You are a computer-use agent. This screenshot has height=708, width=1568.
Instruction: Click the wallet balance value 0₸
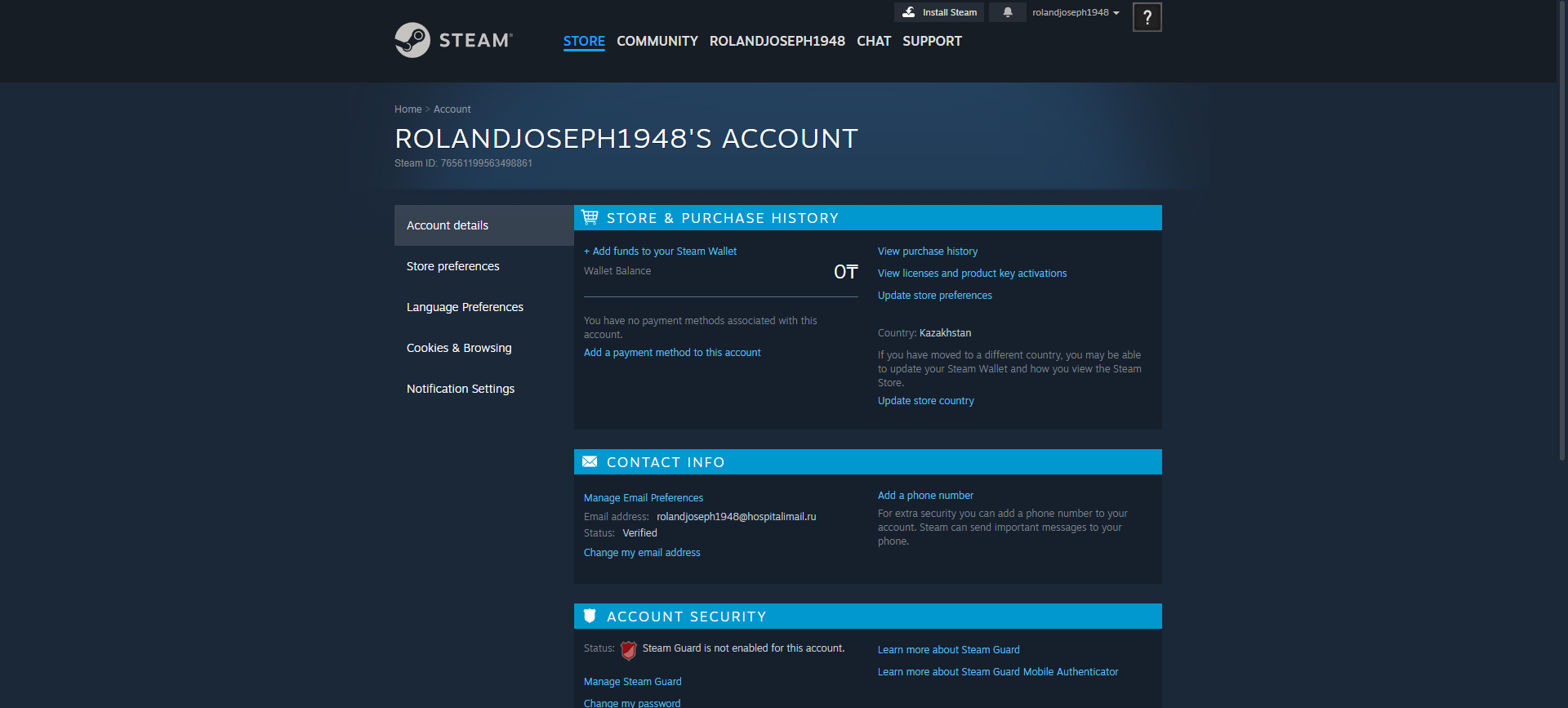[846, 272]
